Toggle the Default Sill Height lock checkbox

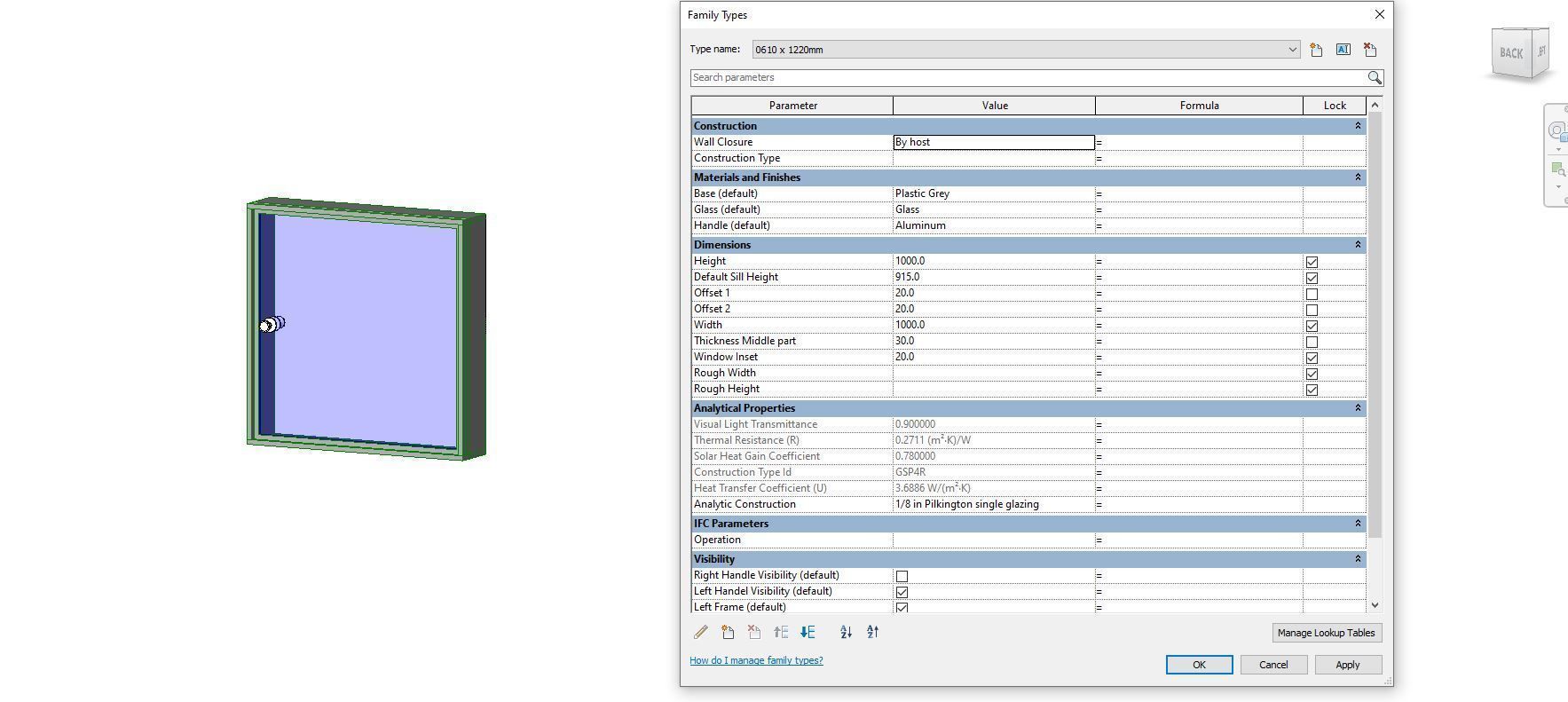(1312, 278)
